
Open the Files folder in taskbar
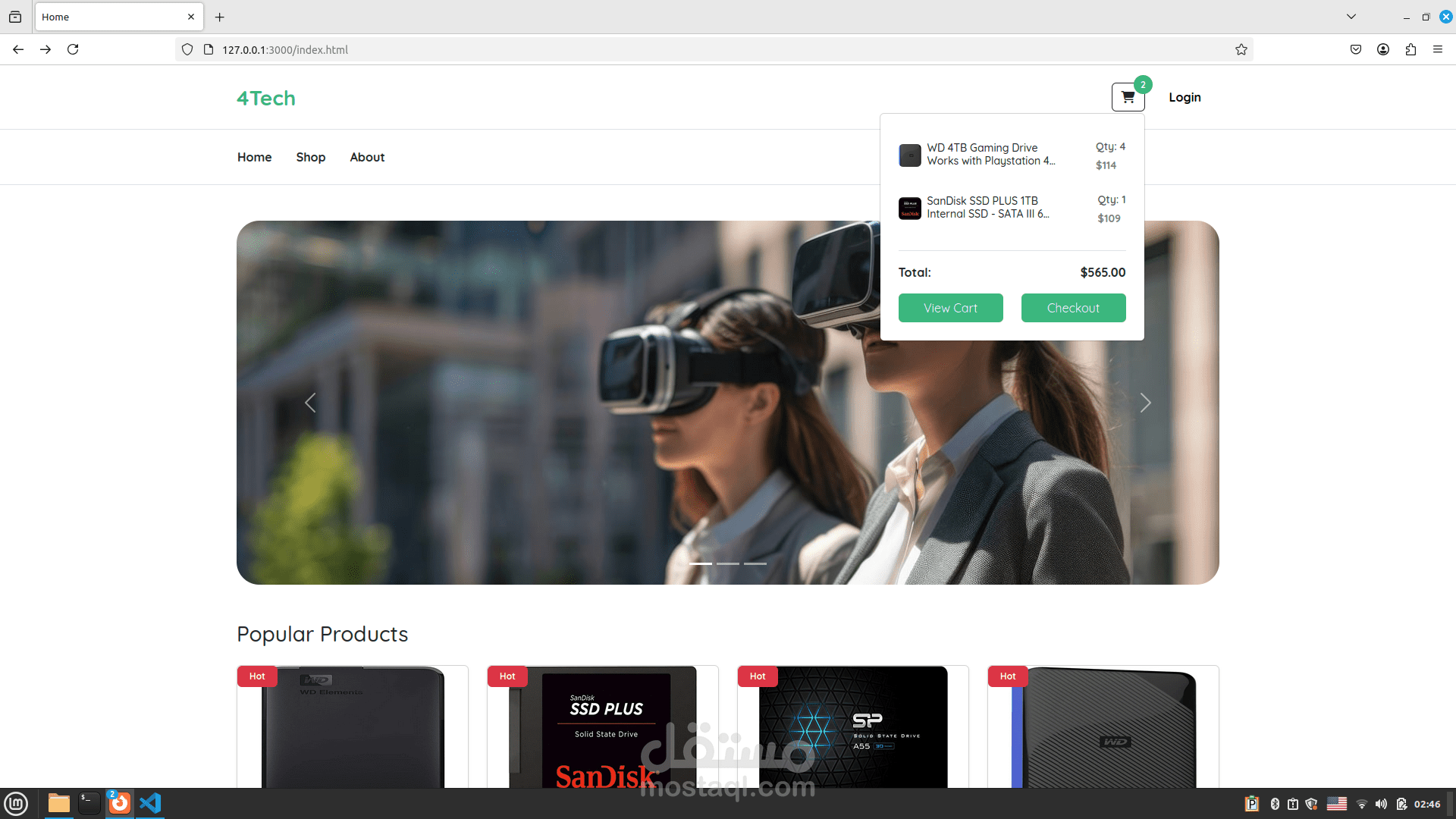[59, 803]
